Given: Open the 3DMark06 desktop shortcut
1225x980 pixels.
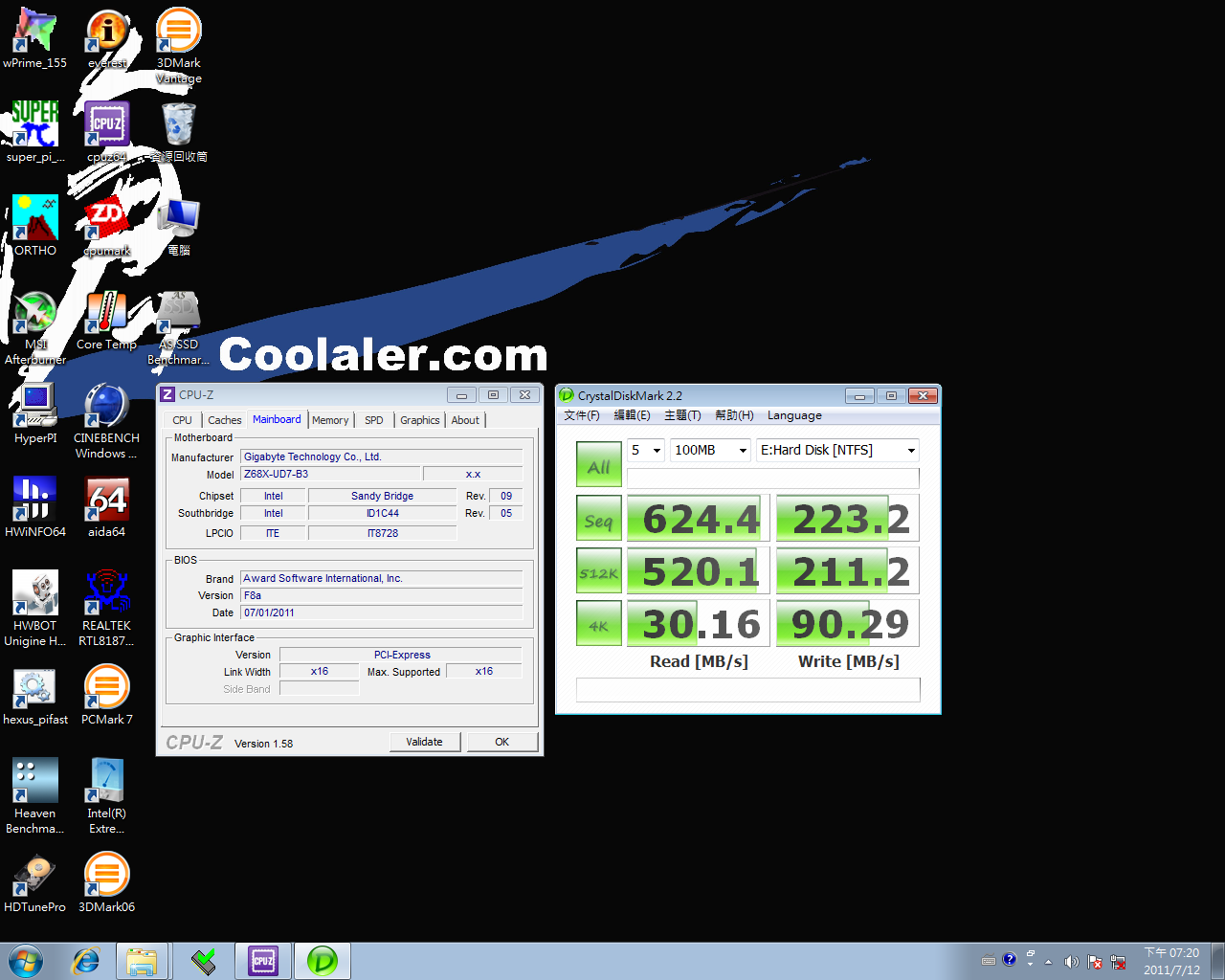Looking at the screenshot, I should click(x=107, y=883).
